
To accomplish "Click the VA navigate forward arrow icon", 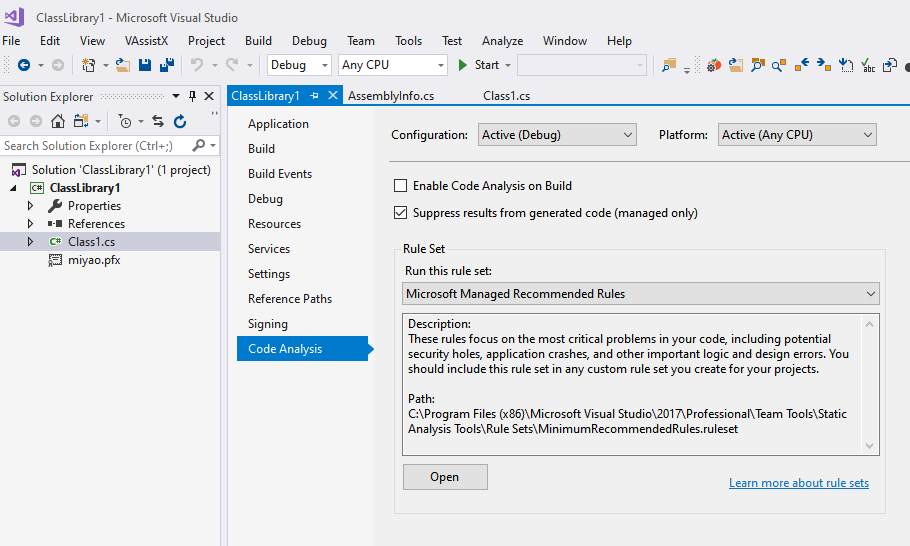I will (824, 65).
